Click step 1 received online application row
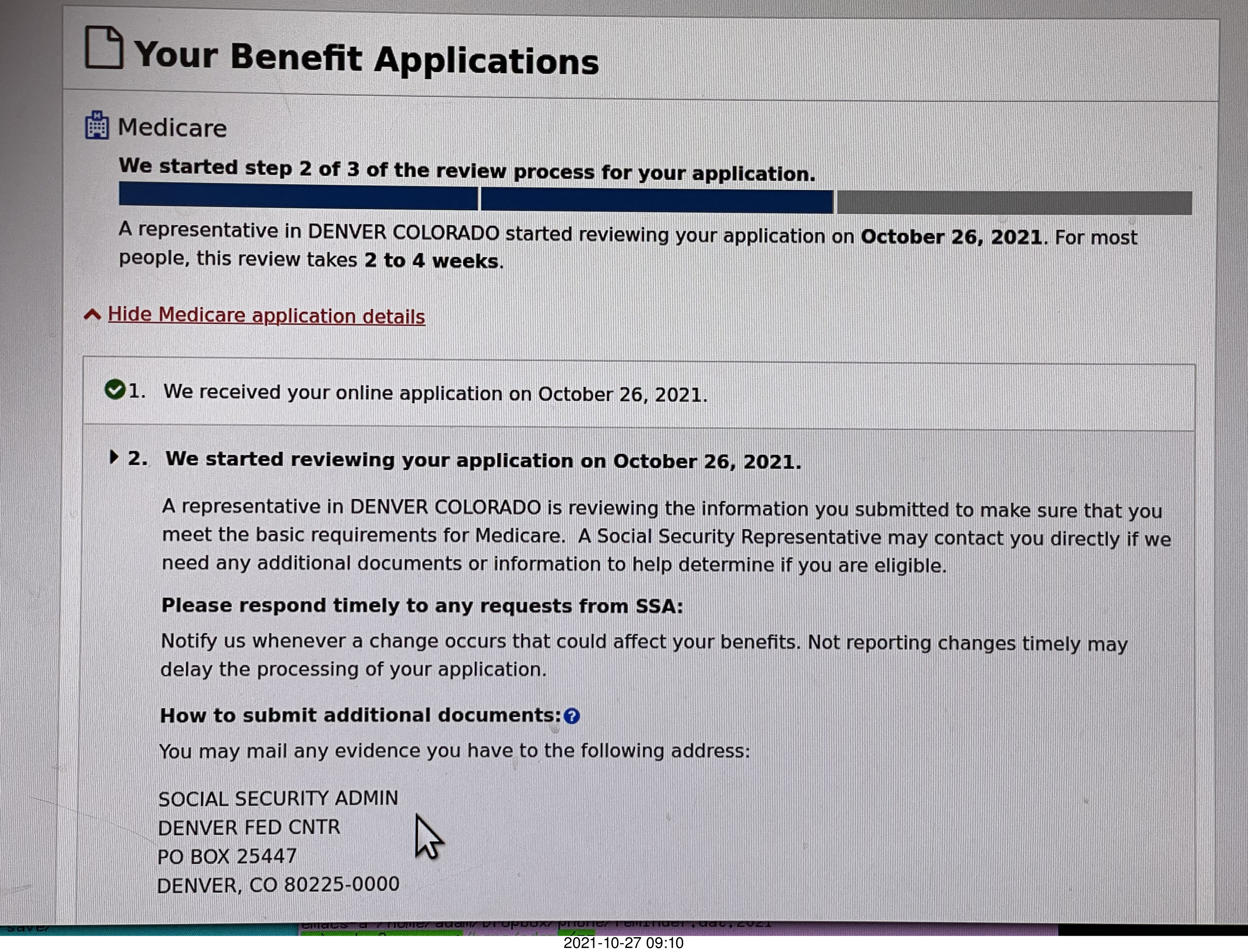Viewport: 1248px width, 952px height. (x=435, y=393)
